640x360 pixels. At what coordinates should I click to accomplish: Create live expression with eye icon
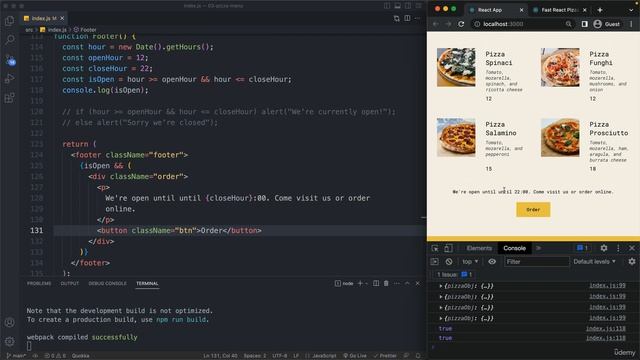point(492,262)
